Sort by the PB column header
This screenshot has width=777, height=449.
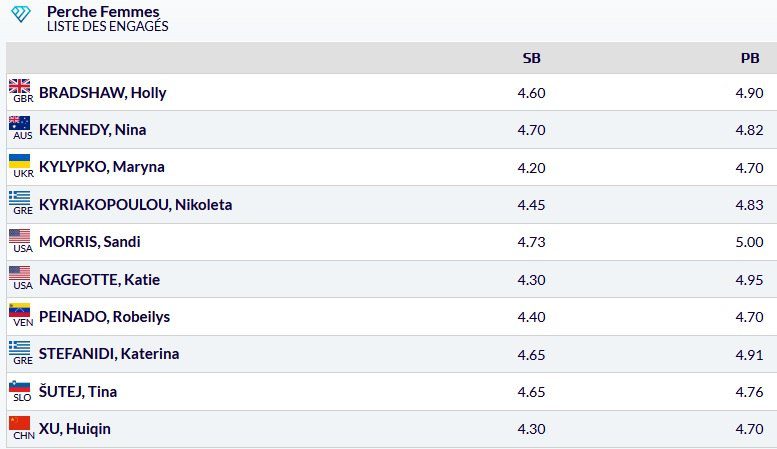coord(750,58)
